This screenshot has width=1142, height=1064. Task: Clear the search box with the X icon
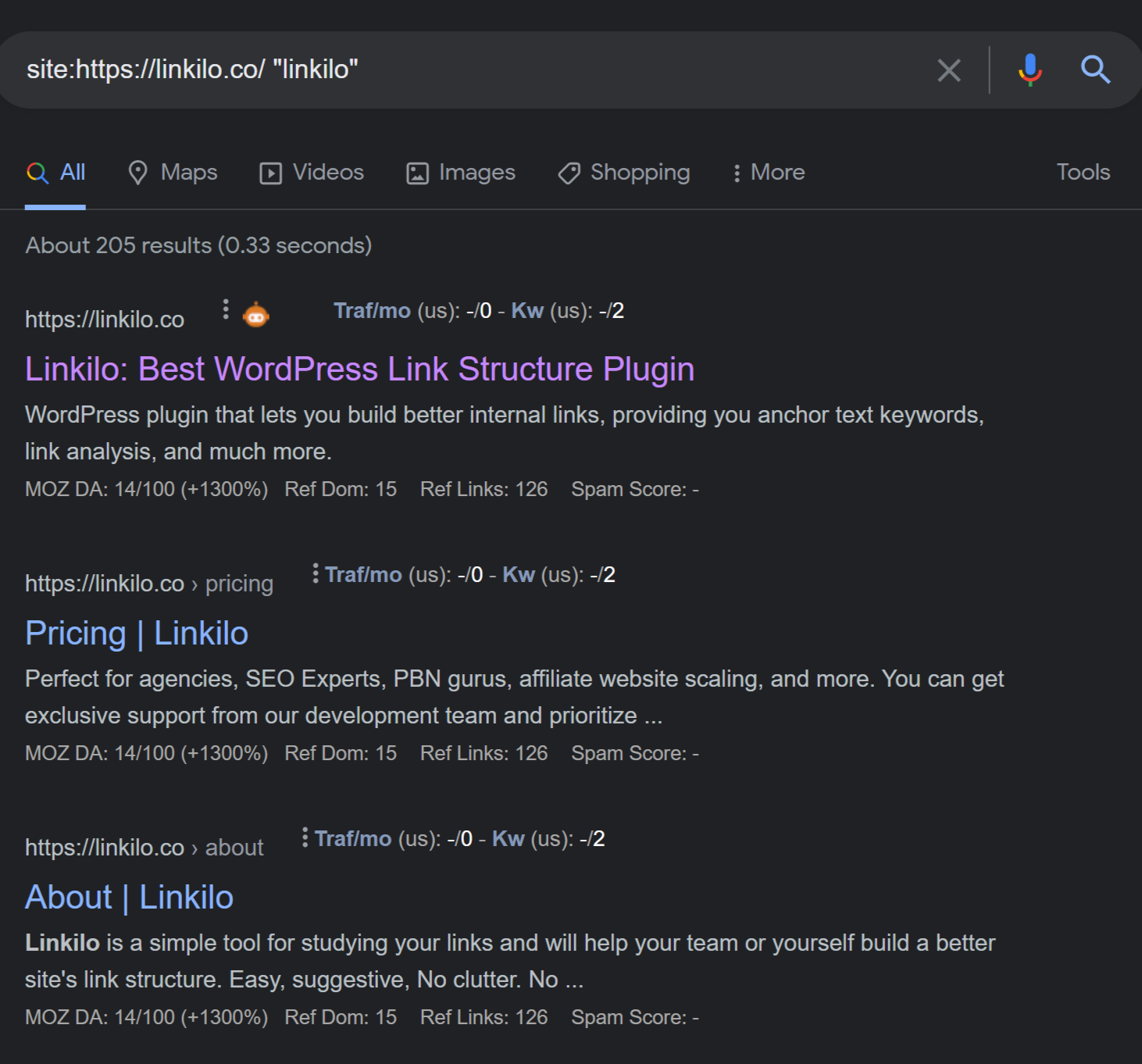point(949,70)
